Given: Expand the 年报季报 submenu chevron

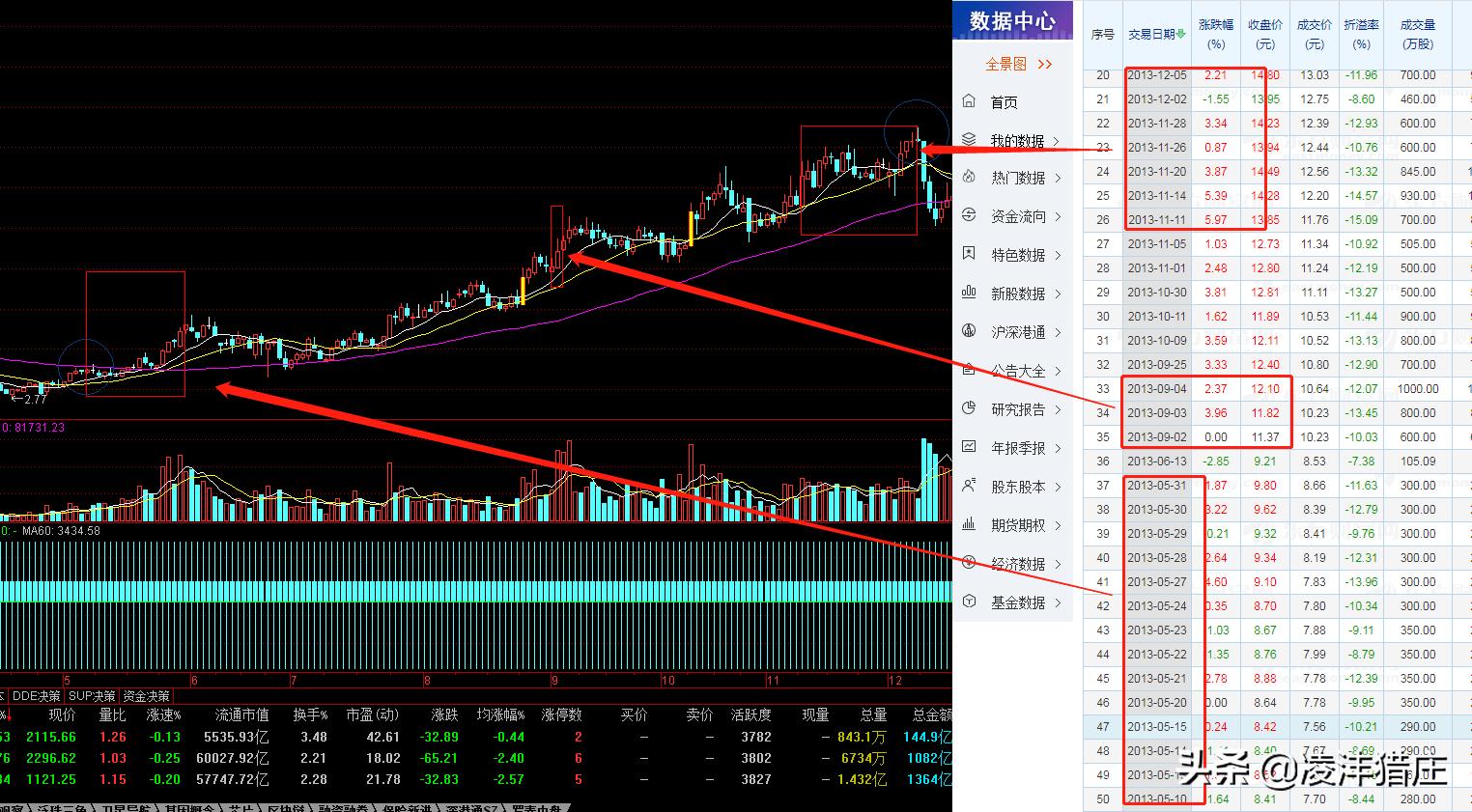Looking at the screenshot, I should [1057, 449].
